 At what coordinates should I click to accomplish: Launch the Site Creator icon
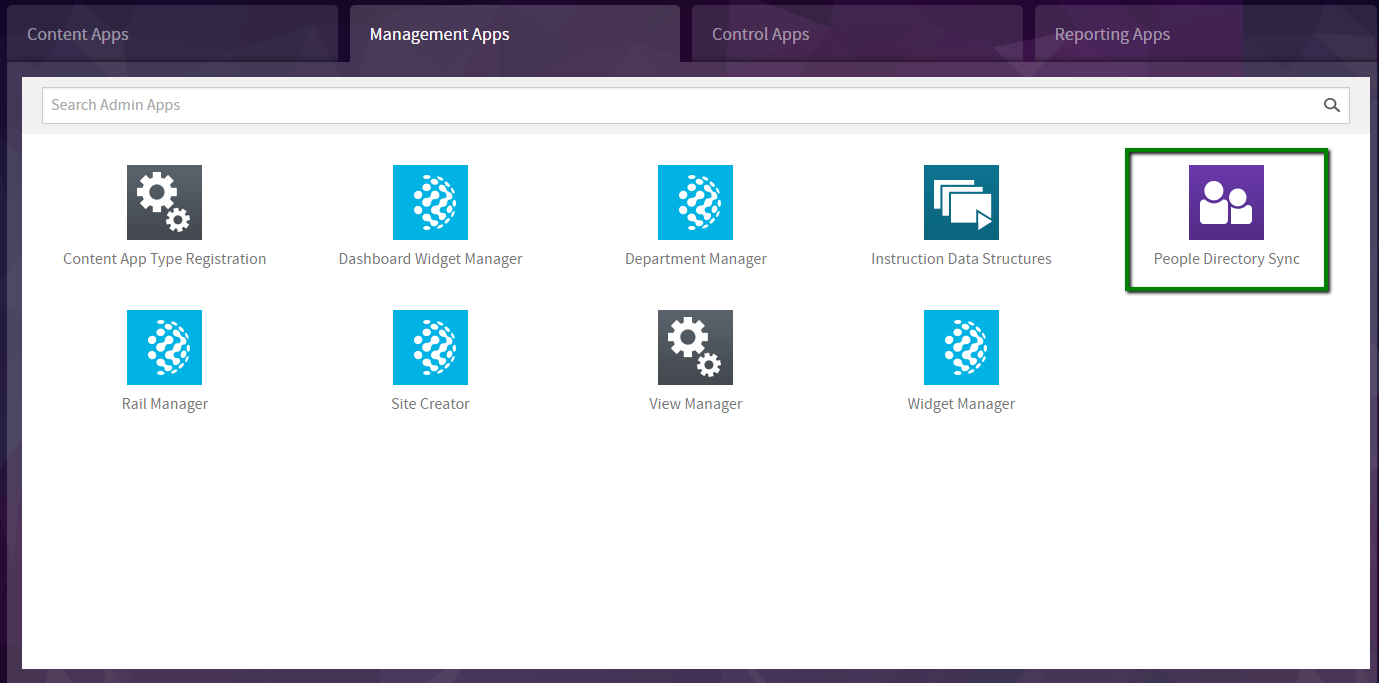click(430, 347)
